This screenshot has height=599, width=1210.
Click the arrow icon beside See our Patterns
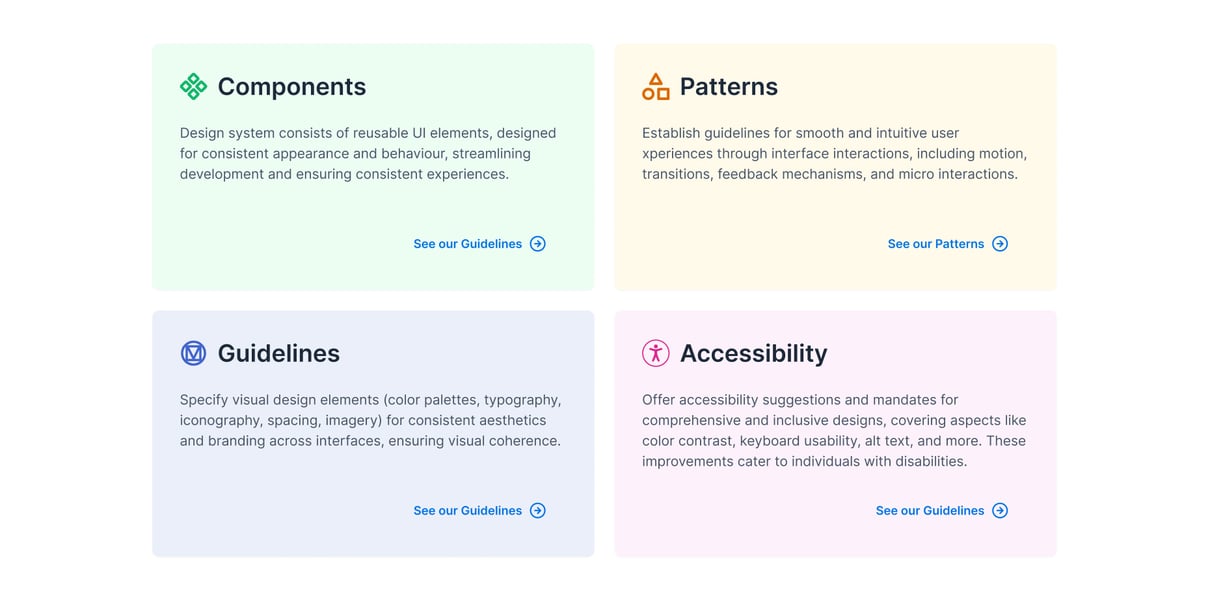[x=1000, y=243]
